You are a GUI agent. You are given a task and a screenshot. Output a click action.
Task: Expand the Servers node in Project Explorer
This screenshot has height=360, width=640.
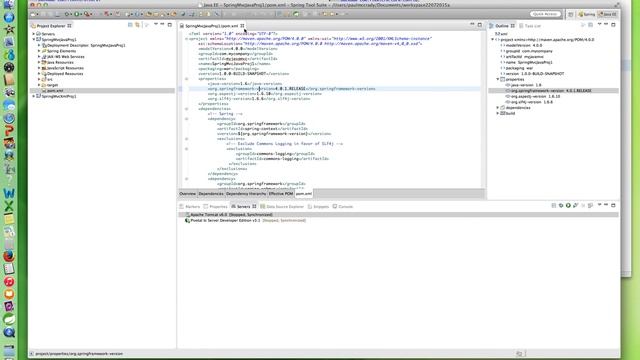point(33,34)
